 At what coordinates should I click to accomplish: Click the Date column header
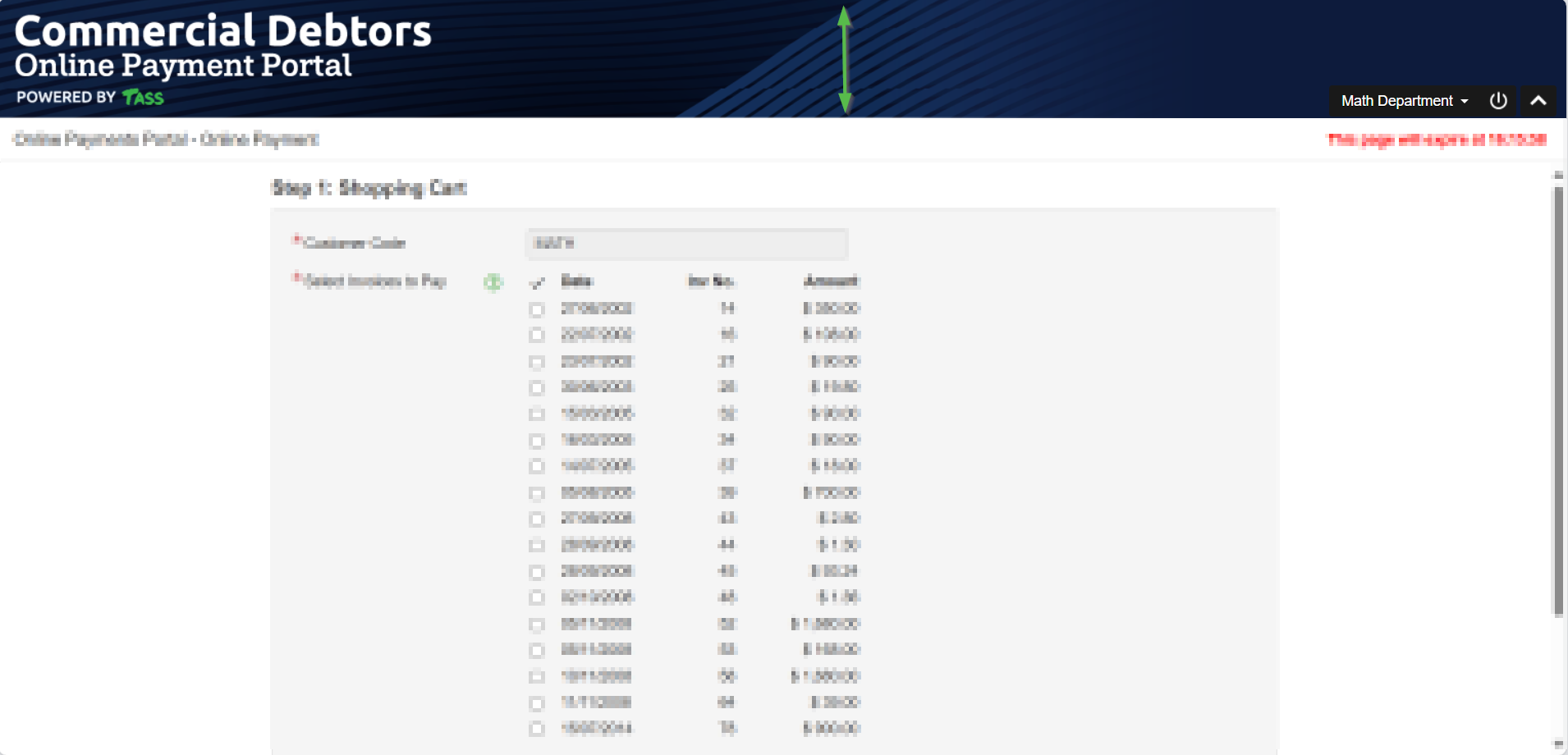tap(576, 281)
